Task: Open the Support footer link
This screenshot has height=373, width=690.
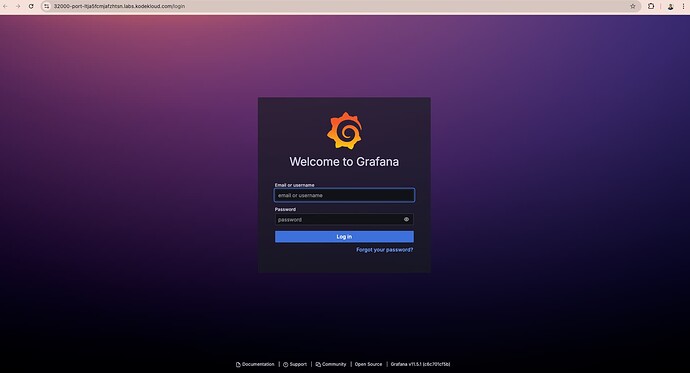Action: pyautogui.click(x=295, y=364)
